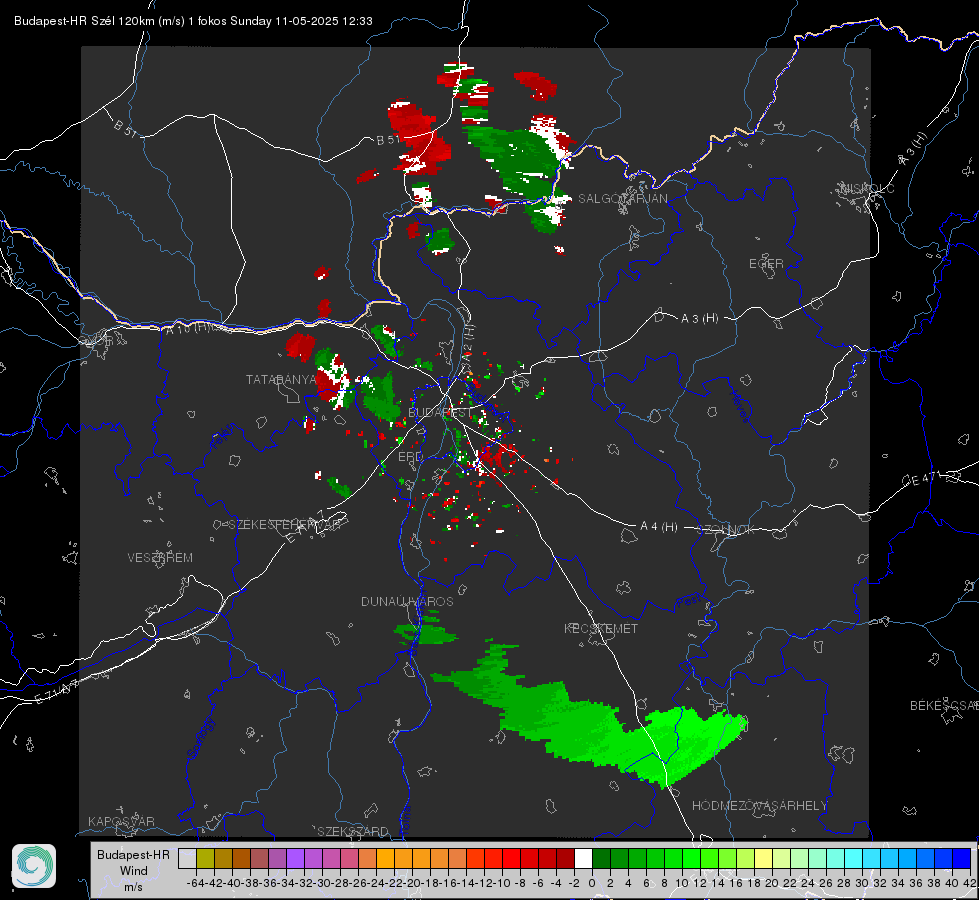Click the blue Pest county label
Image resolution: width=979 pixels, height=900 pixels.
click(x=688, y=602)
